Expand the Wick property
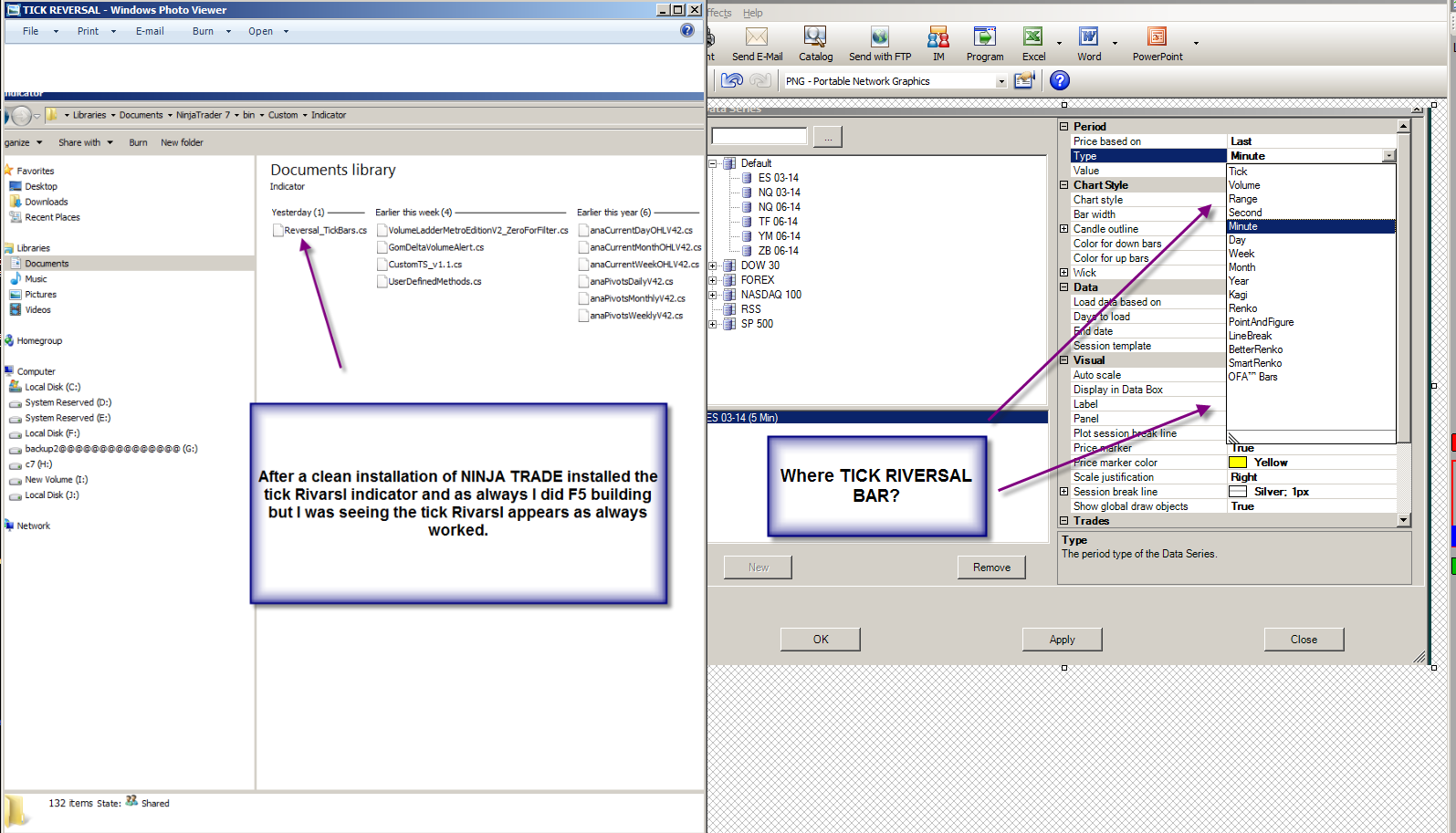The width and height of the screenshot is (1456, 833). [x=1063, y=273]
